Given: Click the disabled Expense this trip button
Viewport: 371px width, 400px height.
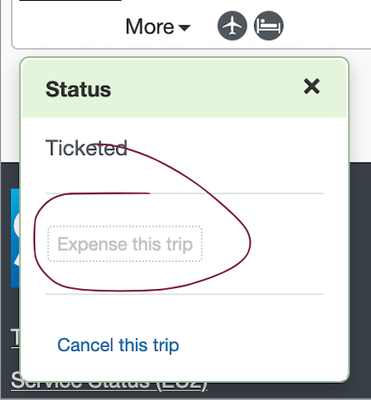Looking at the screenshot, I should 125,244.
